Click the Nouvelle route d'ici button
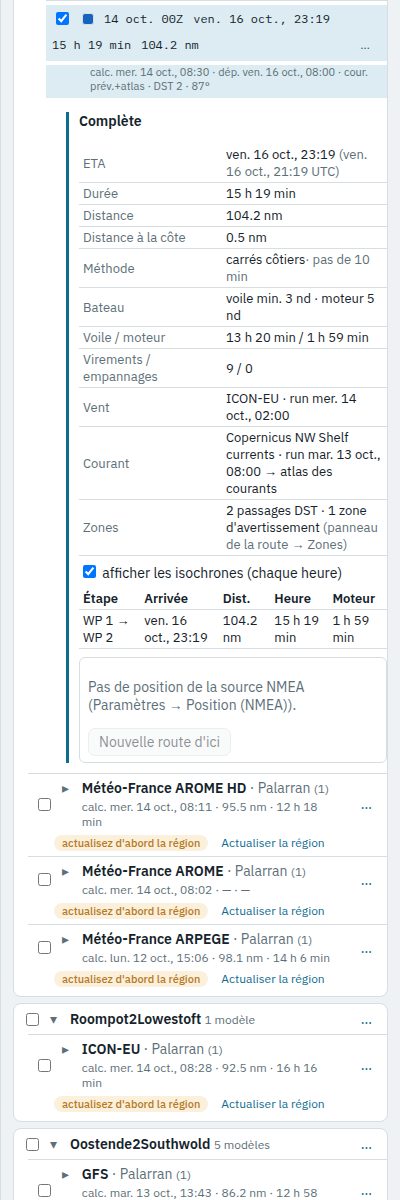The height and width of the screenshot is (1200, 400). pyautogui.click(x=159, y=742)
